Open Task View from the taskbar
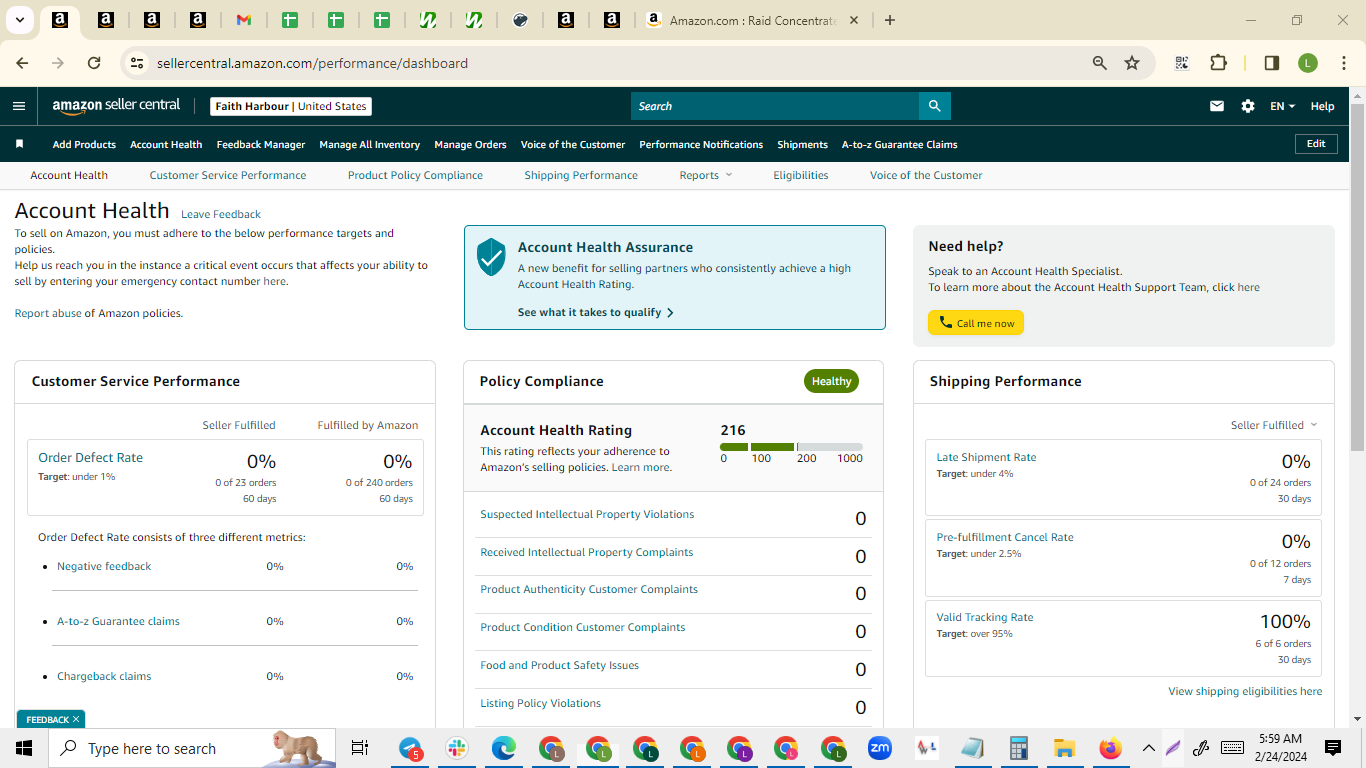Viewport: 1366px width, 768px height. point(360,748)
